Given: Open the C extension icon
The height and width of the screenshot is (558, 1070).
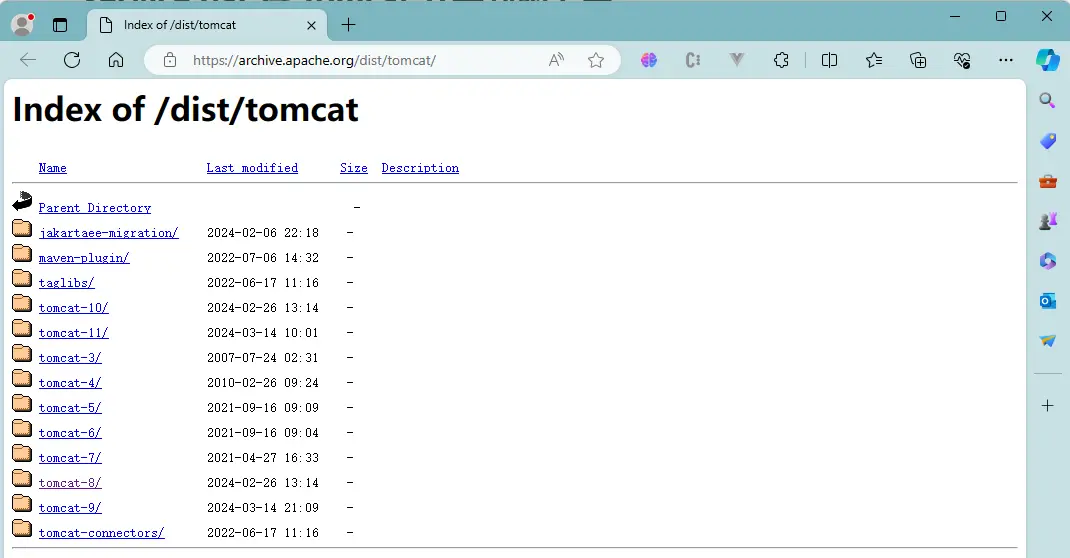Looking at the screenshot, I should click(693, 60).
